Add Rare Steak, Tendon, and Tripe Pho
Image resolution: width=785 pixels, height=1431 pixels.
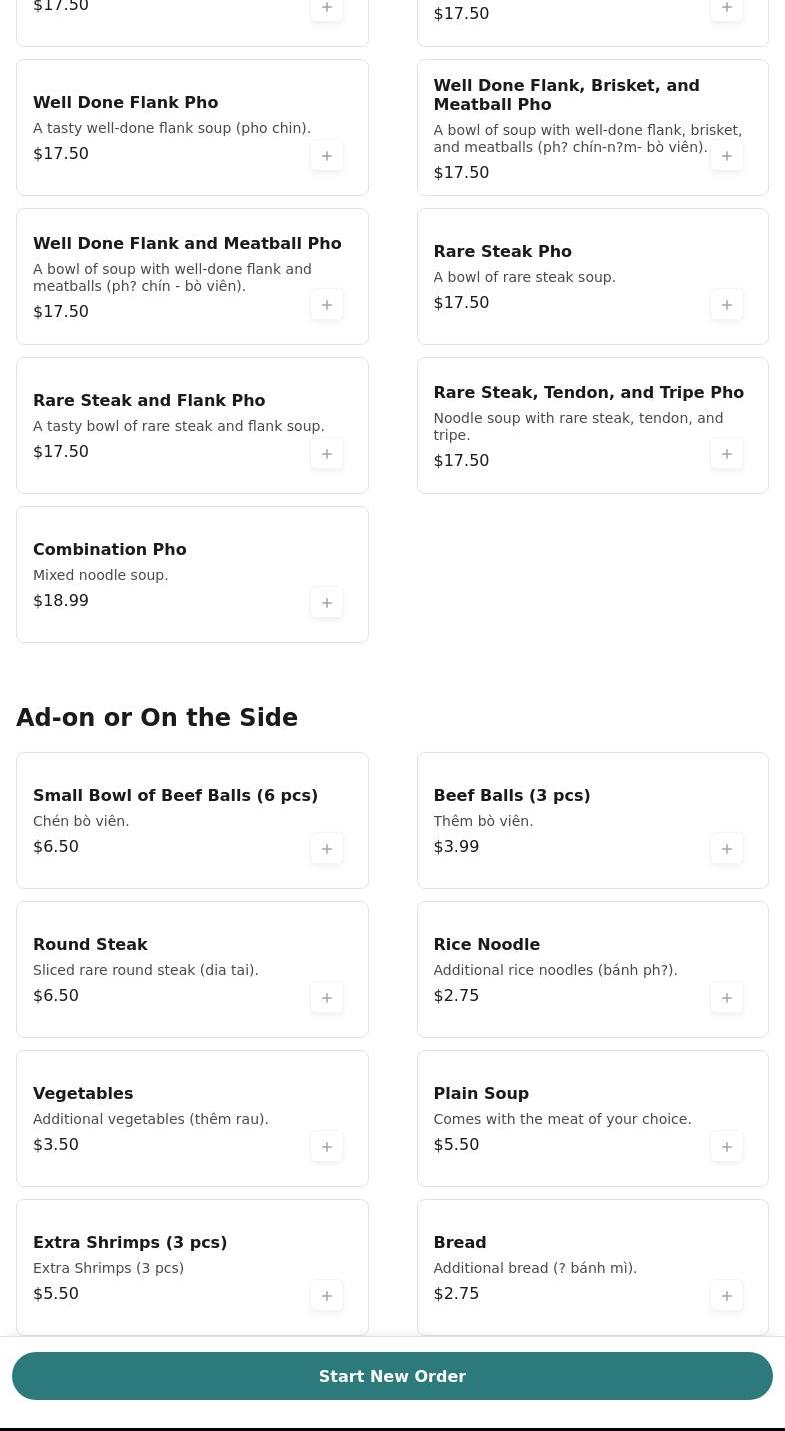point(727,454)
